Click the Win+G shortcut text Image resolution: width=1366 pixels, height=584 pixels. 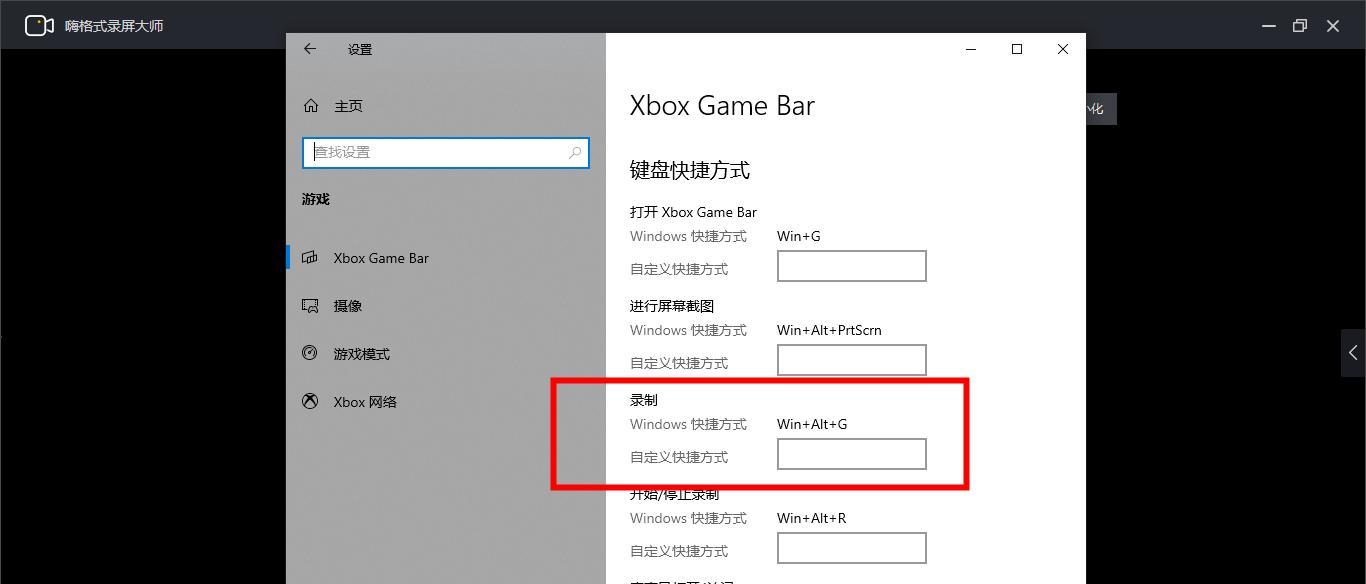[798, 236]
